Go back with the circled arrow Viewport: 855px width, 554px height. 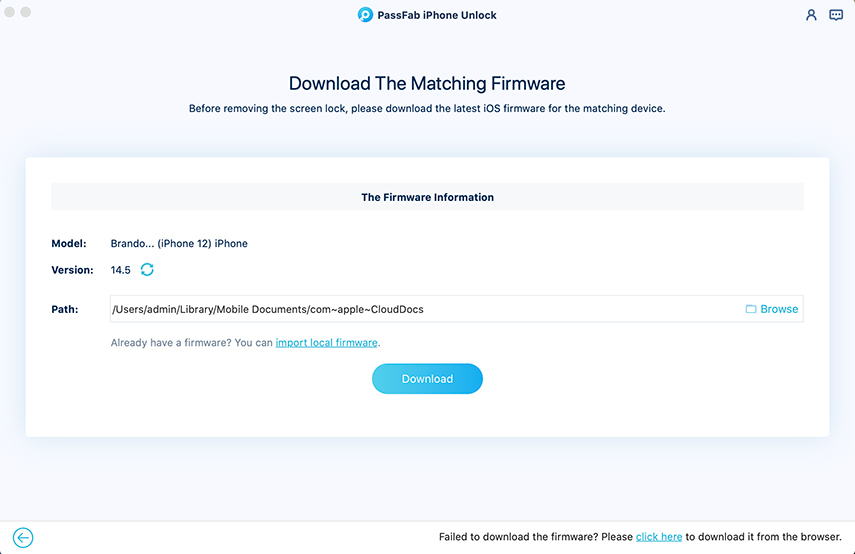[23, 537]
